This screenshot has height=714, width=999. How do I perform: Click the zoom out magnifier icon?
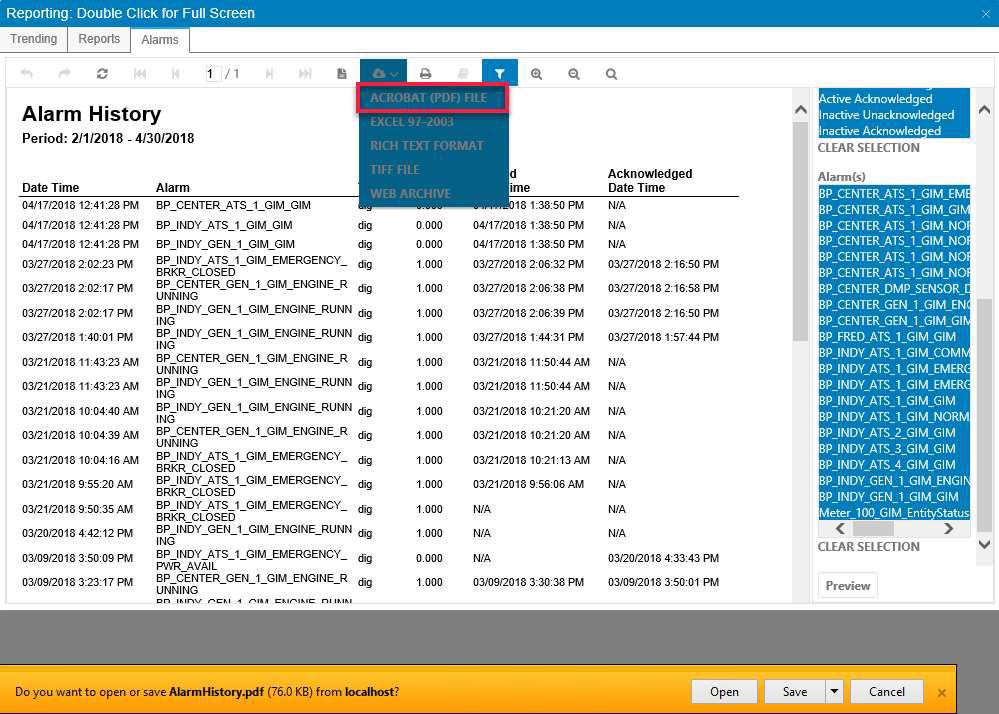click(x=574, y=74)
